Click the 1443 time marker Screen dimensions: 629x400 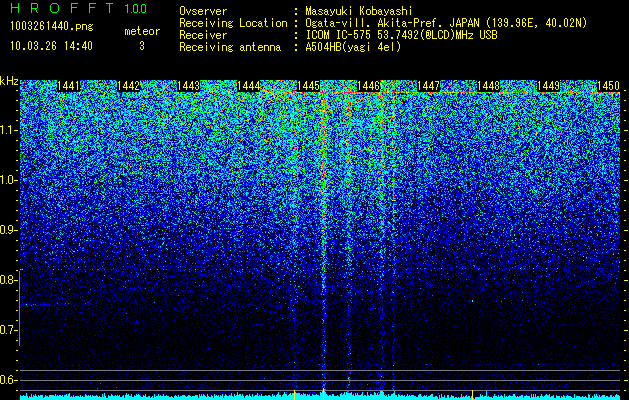point(189,86)
